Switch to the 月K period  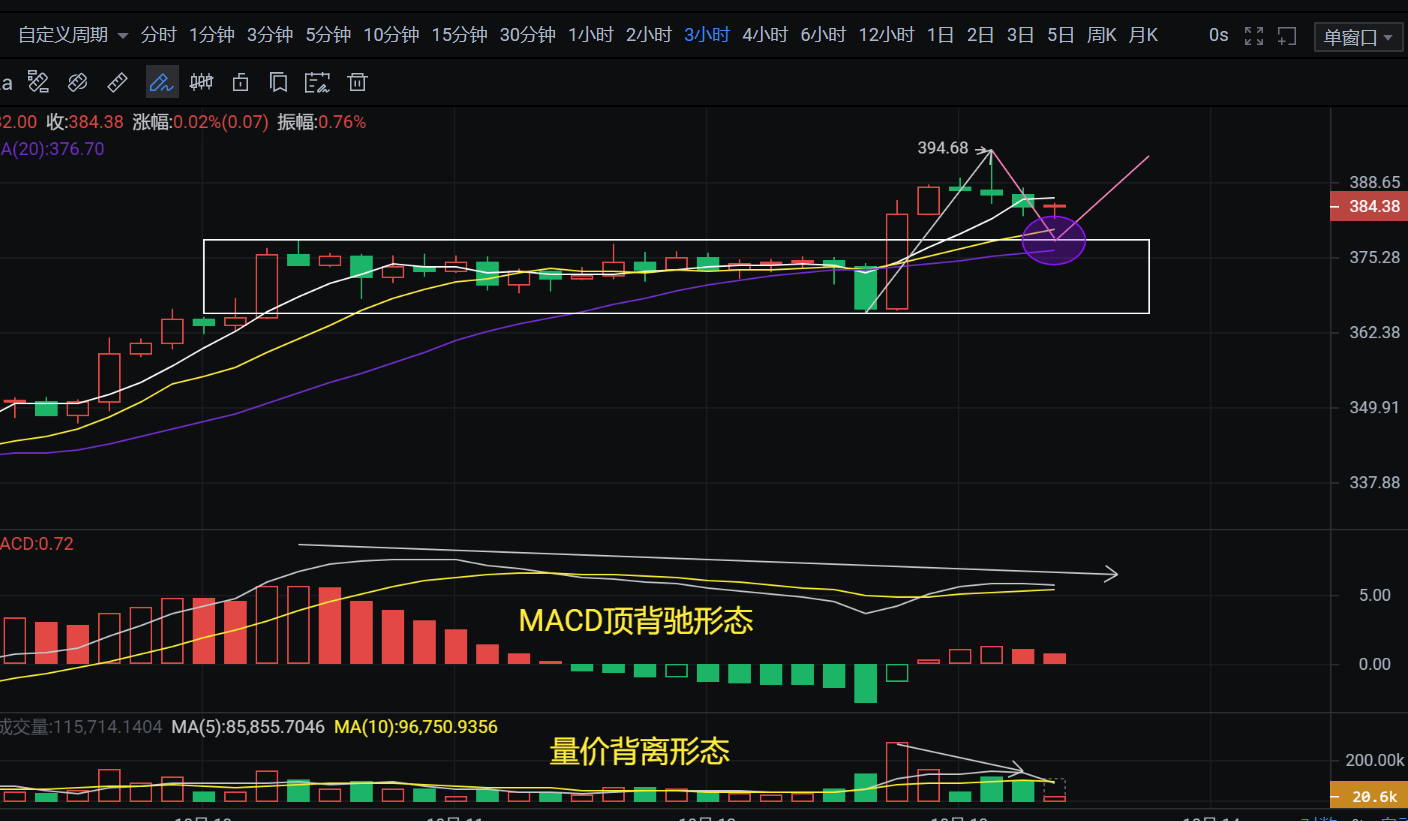1143,35
